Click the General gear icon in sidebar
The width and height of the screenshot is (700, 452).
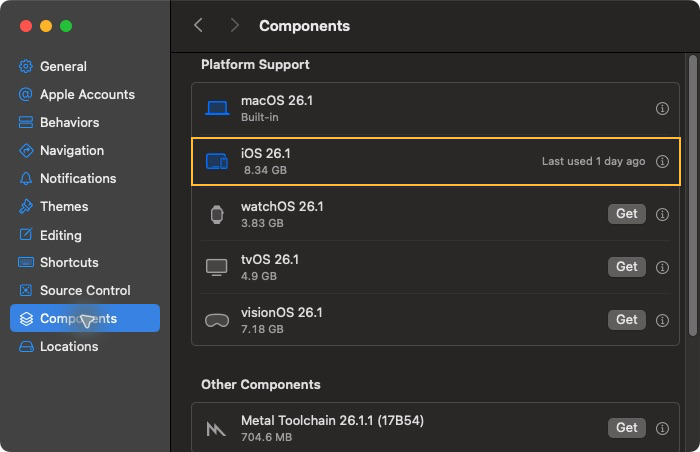tap(26, 66)
